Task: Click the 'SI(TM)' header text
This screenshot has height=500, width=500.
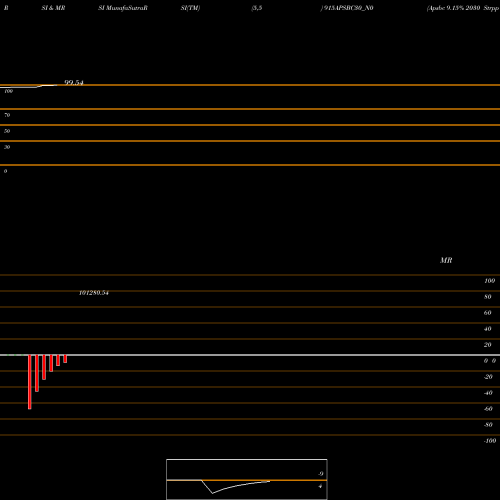Action: (x=190, y=8)
